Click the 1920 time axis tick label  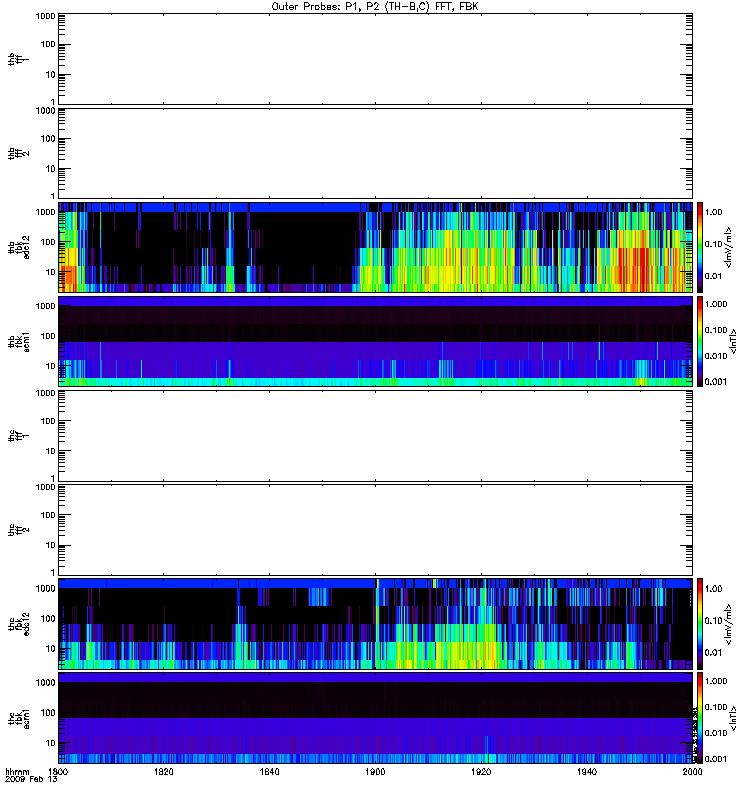[481, 773]
